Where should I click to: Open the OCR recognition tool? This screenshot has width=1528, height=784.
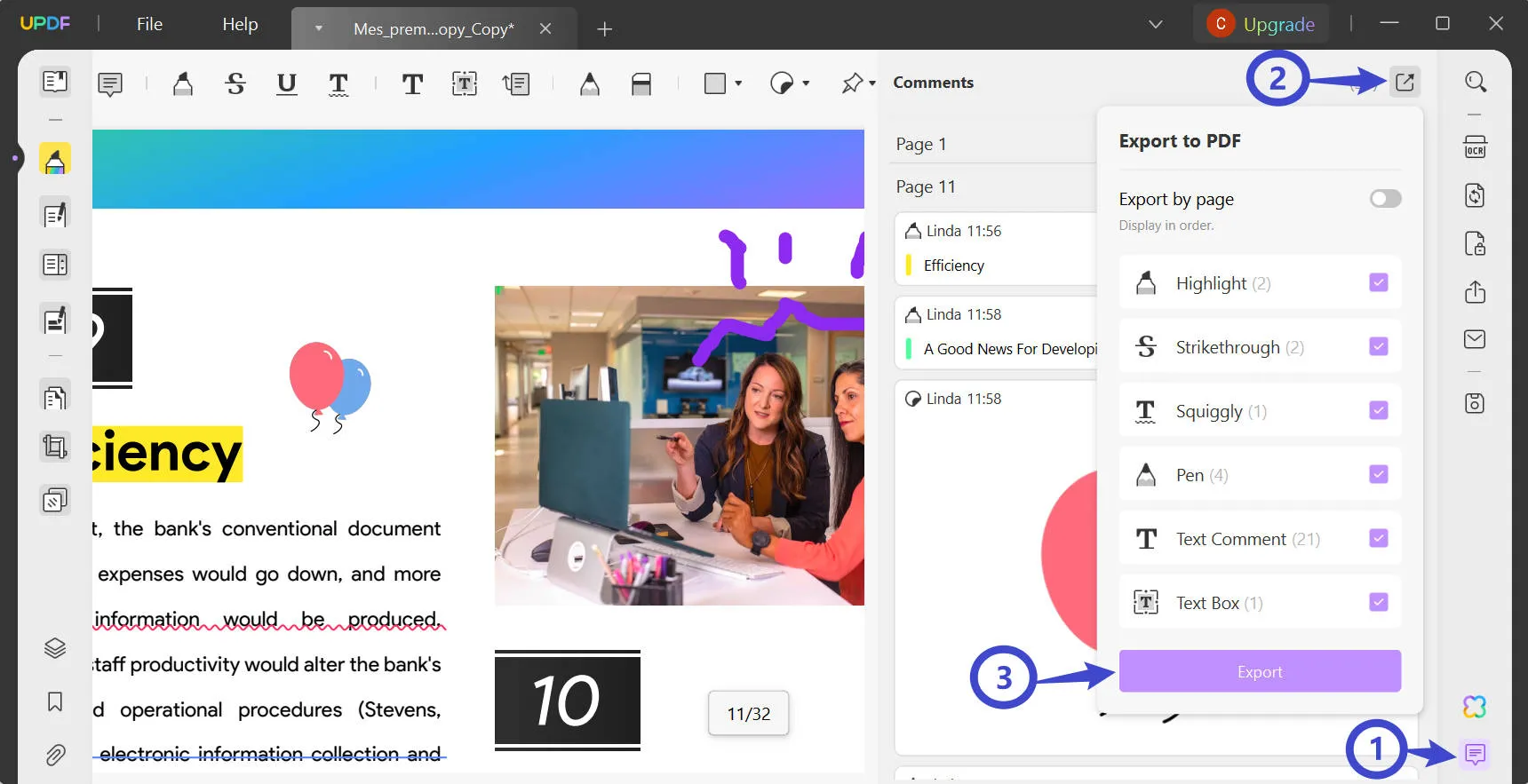tap(1475, 147)
